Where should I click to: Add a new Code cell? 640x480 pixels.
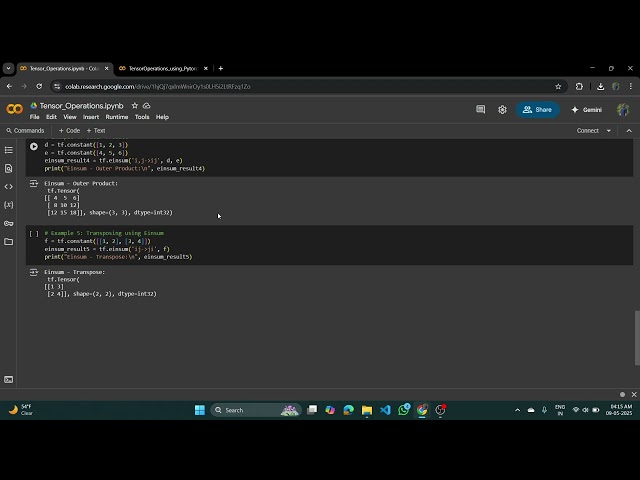(x=69, y=131)
